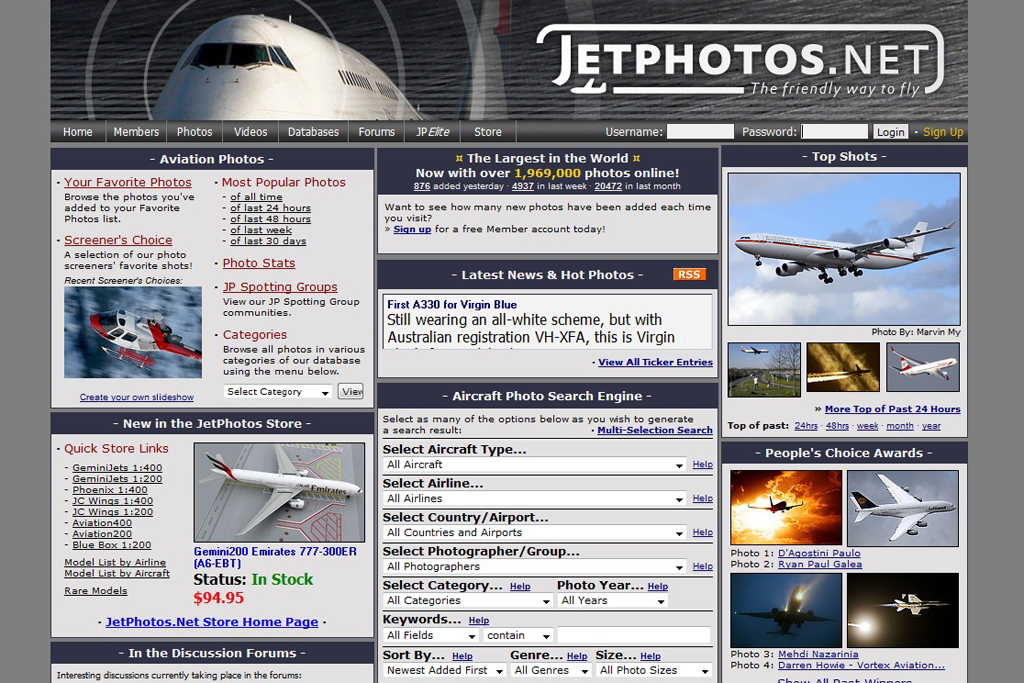The width and height of the screenshot is (1024, 683).
Task: Click Help next to Select Aircraft Type
Action: (703, 464)
